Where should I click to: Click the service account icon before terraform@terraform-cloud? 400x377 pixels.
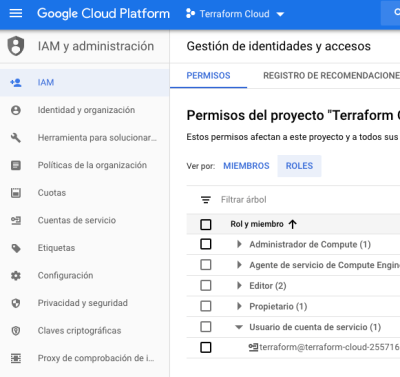pyautogui.click(x=253, y=347)
